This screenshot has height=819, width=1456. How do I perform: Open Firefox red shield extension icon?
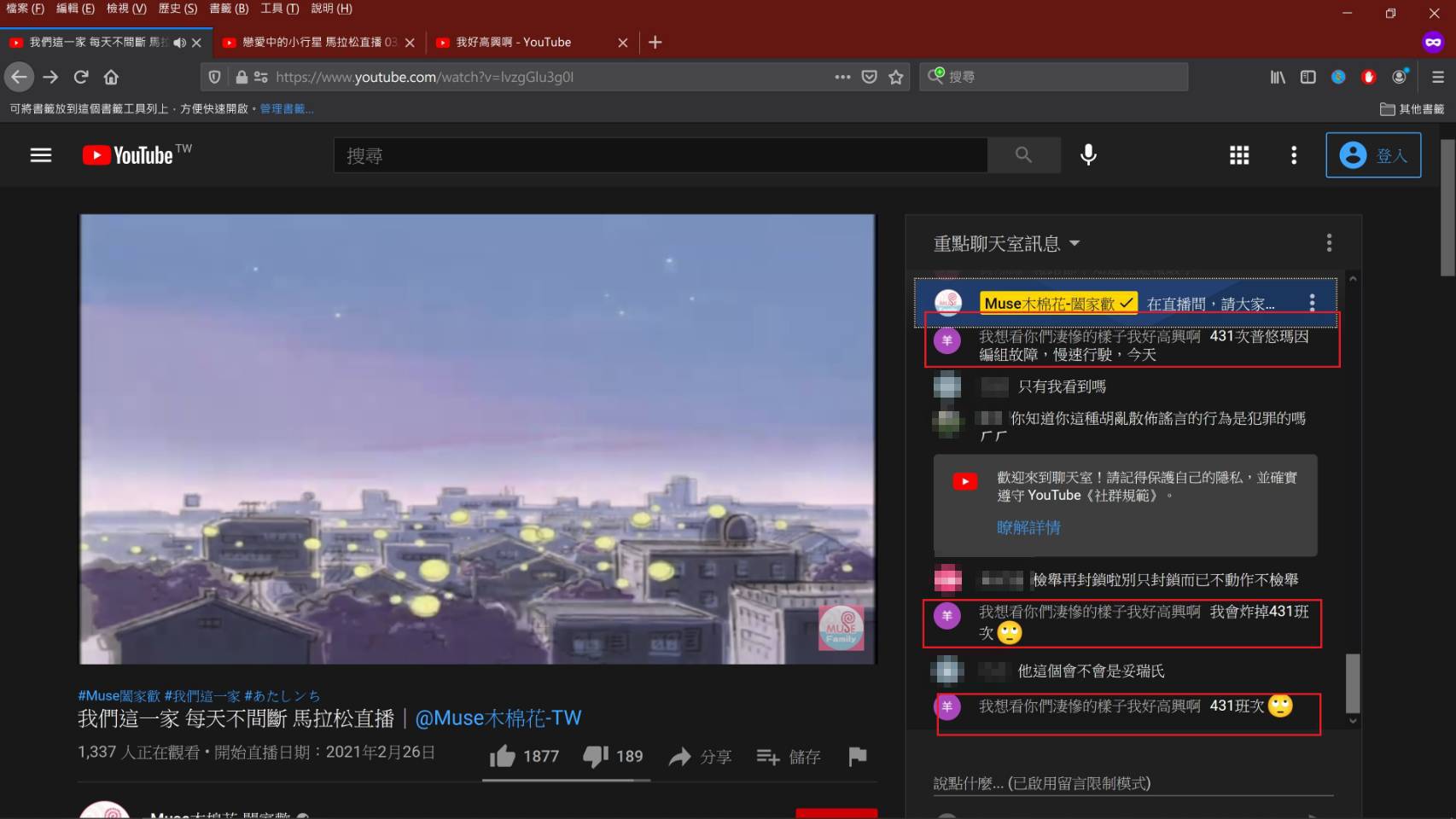[1369, 77]
